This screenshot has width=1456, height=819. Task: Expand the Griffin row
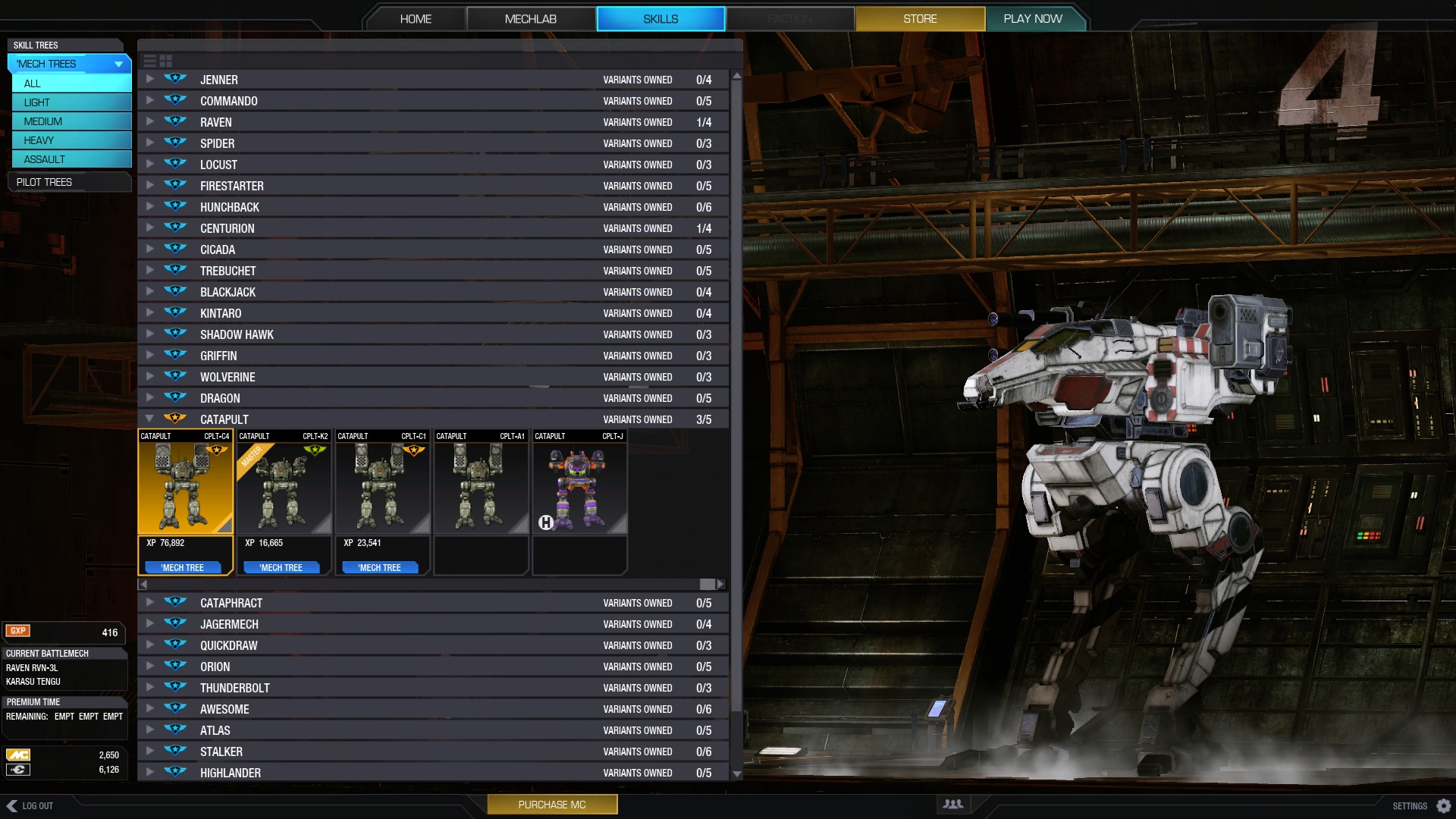[x=149, y=355]
